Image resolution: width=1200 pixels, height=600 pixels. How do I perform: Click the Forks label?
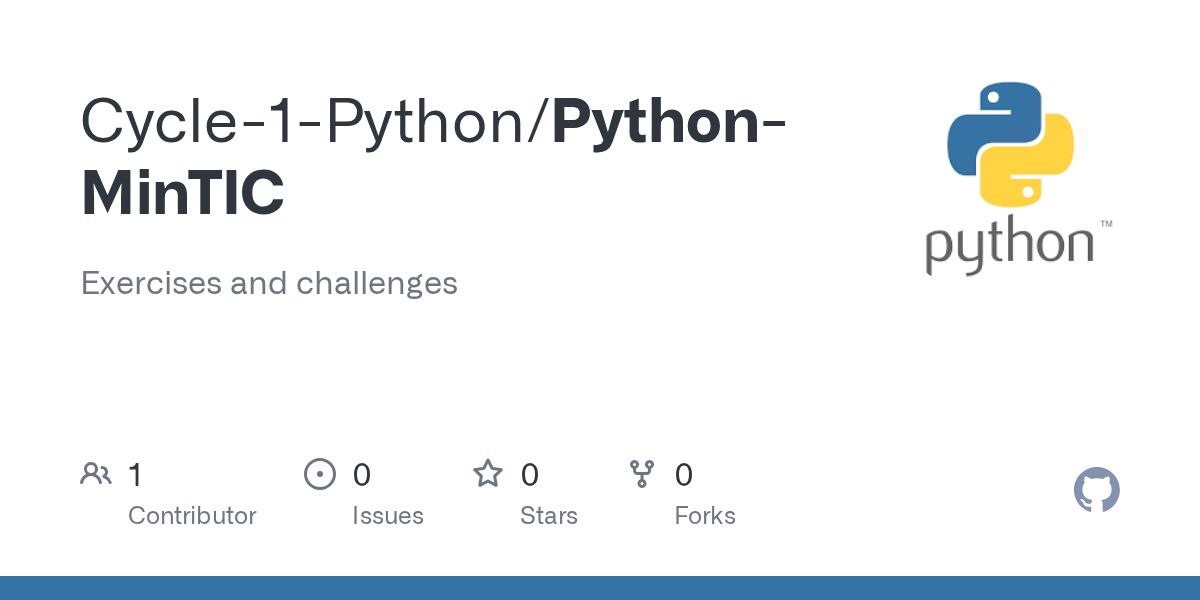pyautogui.click(x=705, y=516)
